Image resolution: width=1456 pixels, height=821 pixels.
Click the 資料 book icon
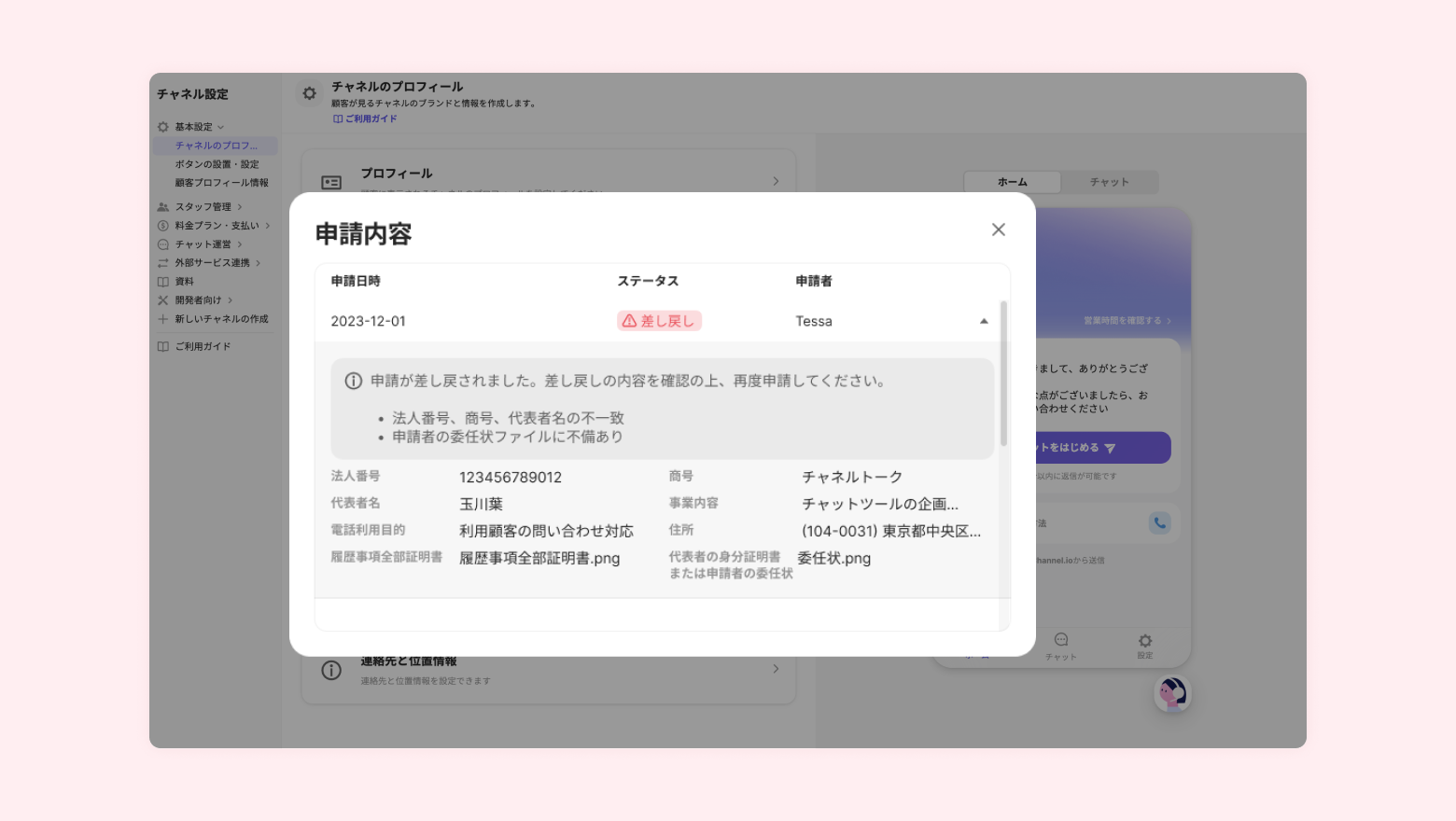163,282
